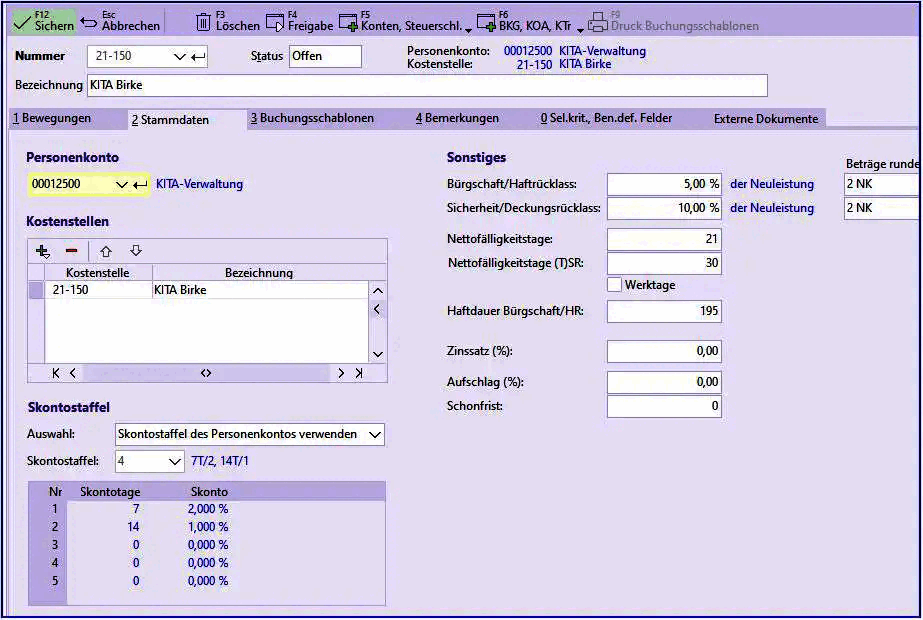
Task: Select the Kostenstelle cell 21-150
Action: pyautogui.click(x=98, y=290)
